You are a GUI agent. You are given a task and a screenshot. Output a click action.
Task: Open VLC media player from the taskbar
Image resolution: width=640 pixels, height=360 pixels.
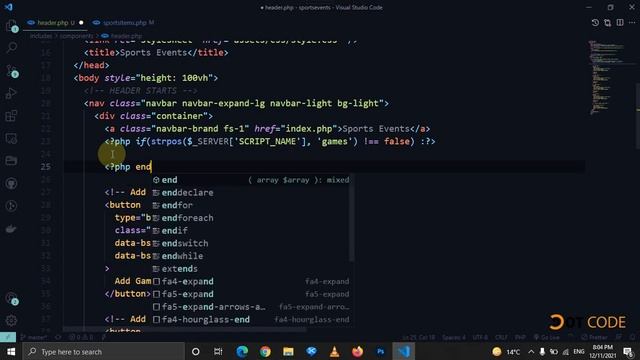click(334, 351)
